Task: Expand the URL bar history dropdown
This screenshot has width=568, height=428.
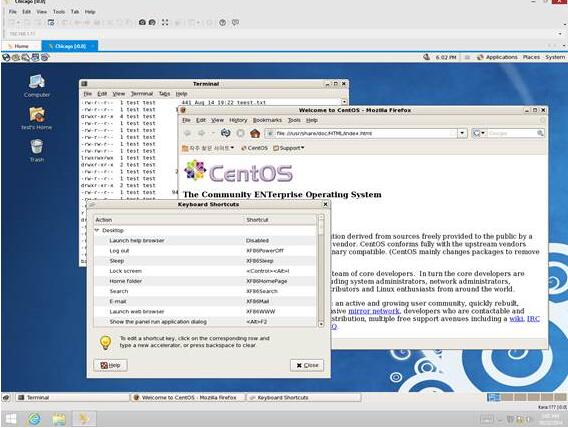Action: pyautogui.click(x=462, y=133)
